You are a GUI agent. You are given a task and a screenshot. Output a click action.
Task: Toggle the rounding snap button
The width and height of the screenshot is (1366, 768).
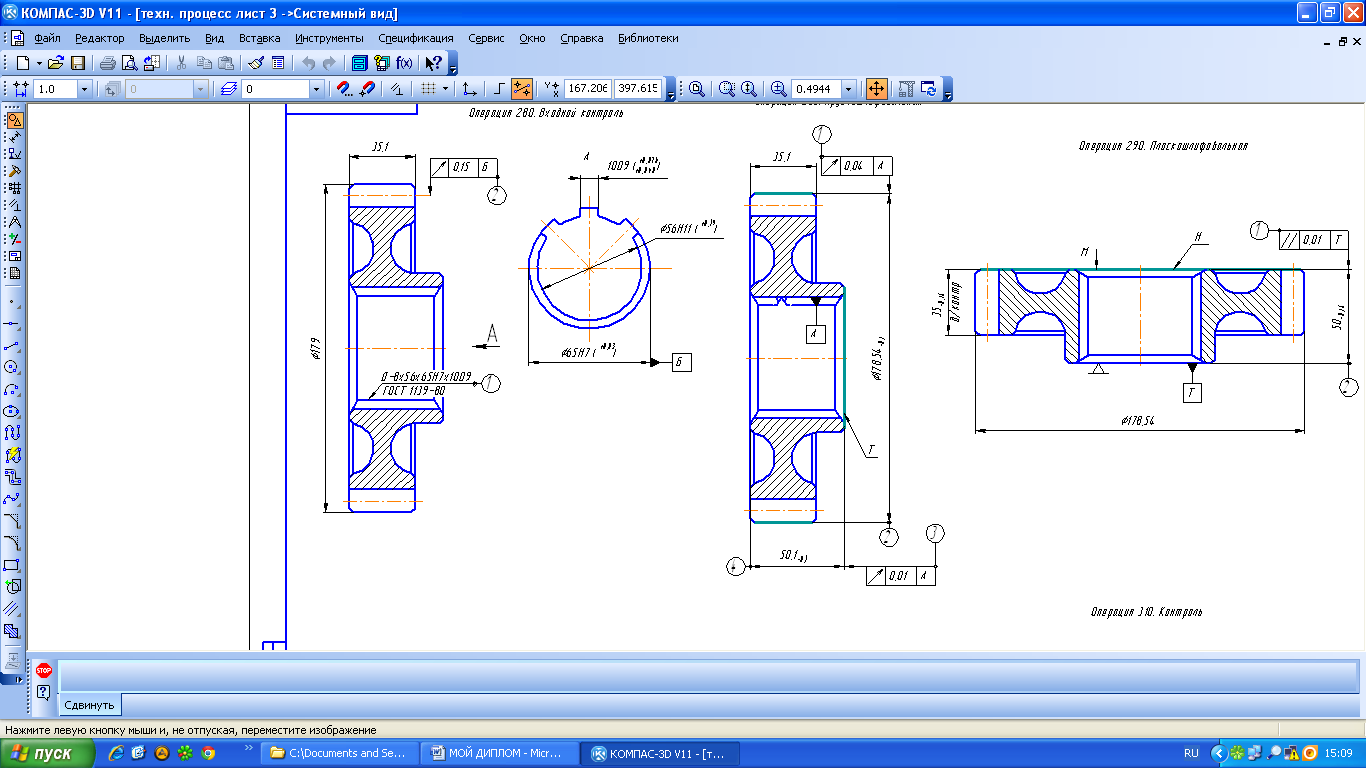(x=521, y=88)
